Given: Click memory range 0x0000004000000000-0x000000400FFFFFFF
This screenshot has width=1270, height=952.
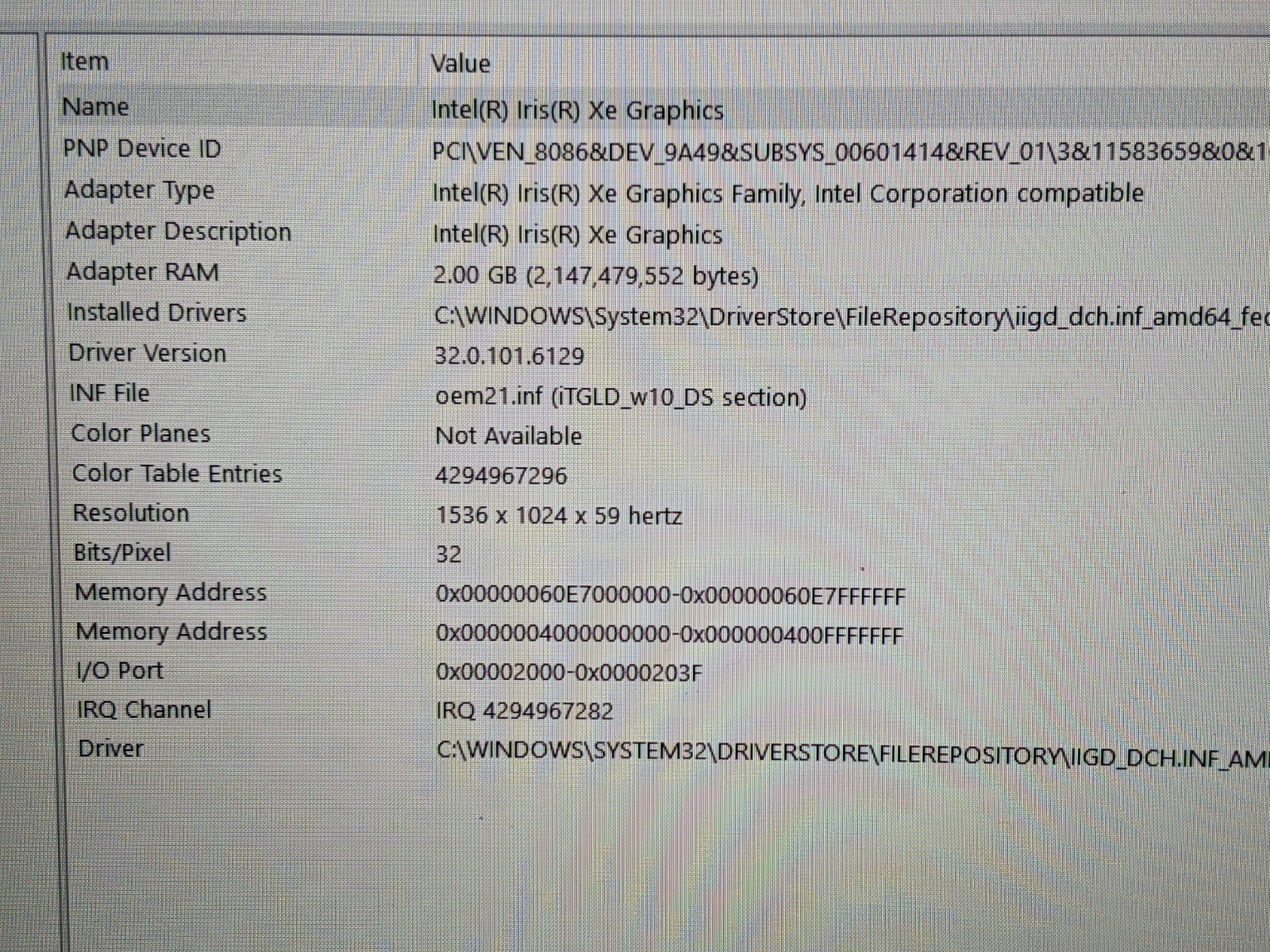Looking at the screenshot, I should [x=670, y=635].
